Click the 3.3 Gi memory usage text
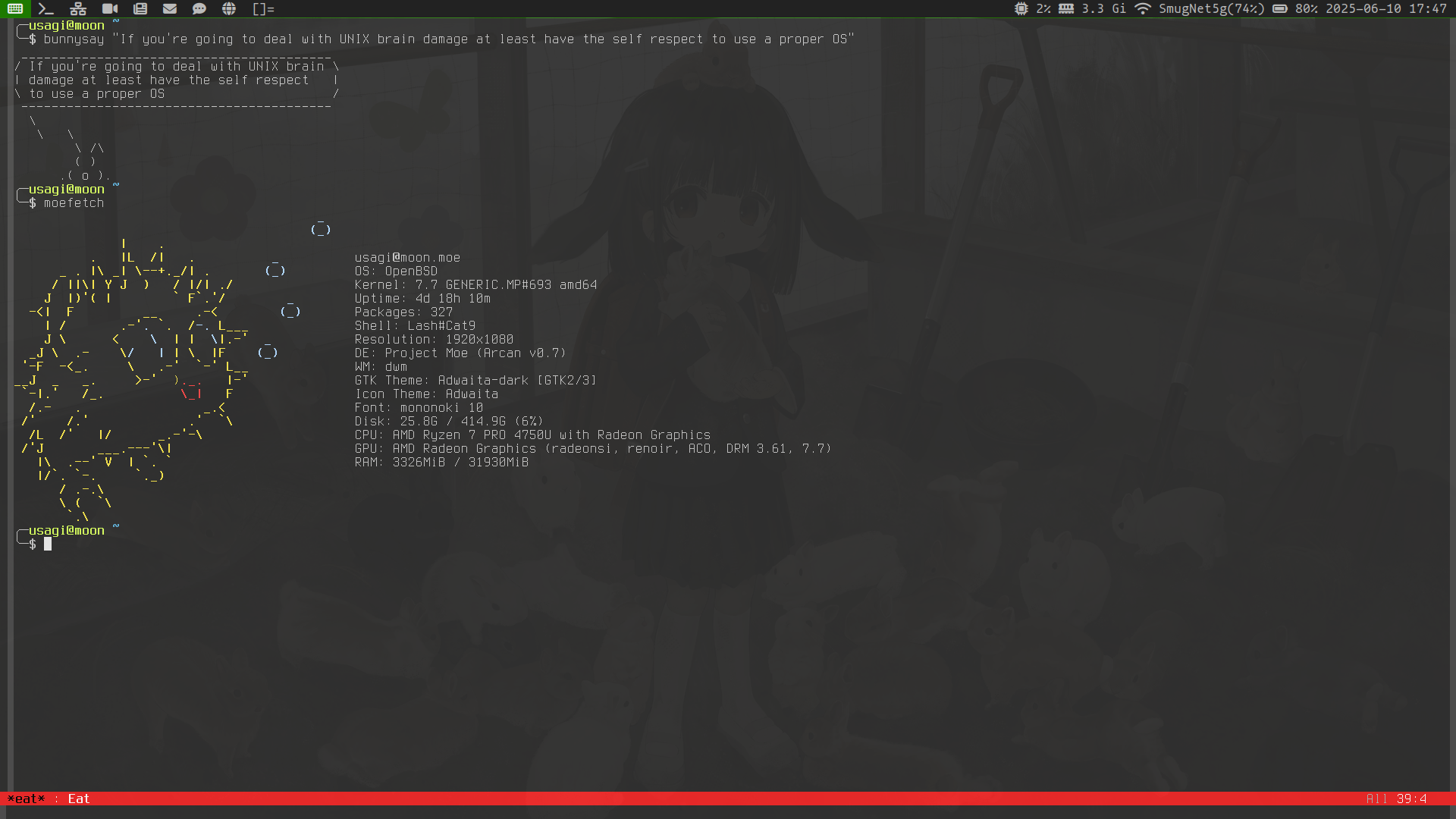Screen dimensions: 1456x819 tap(1104, 9)
